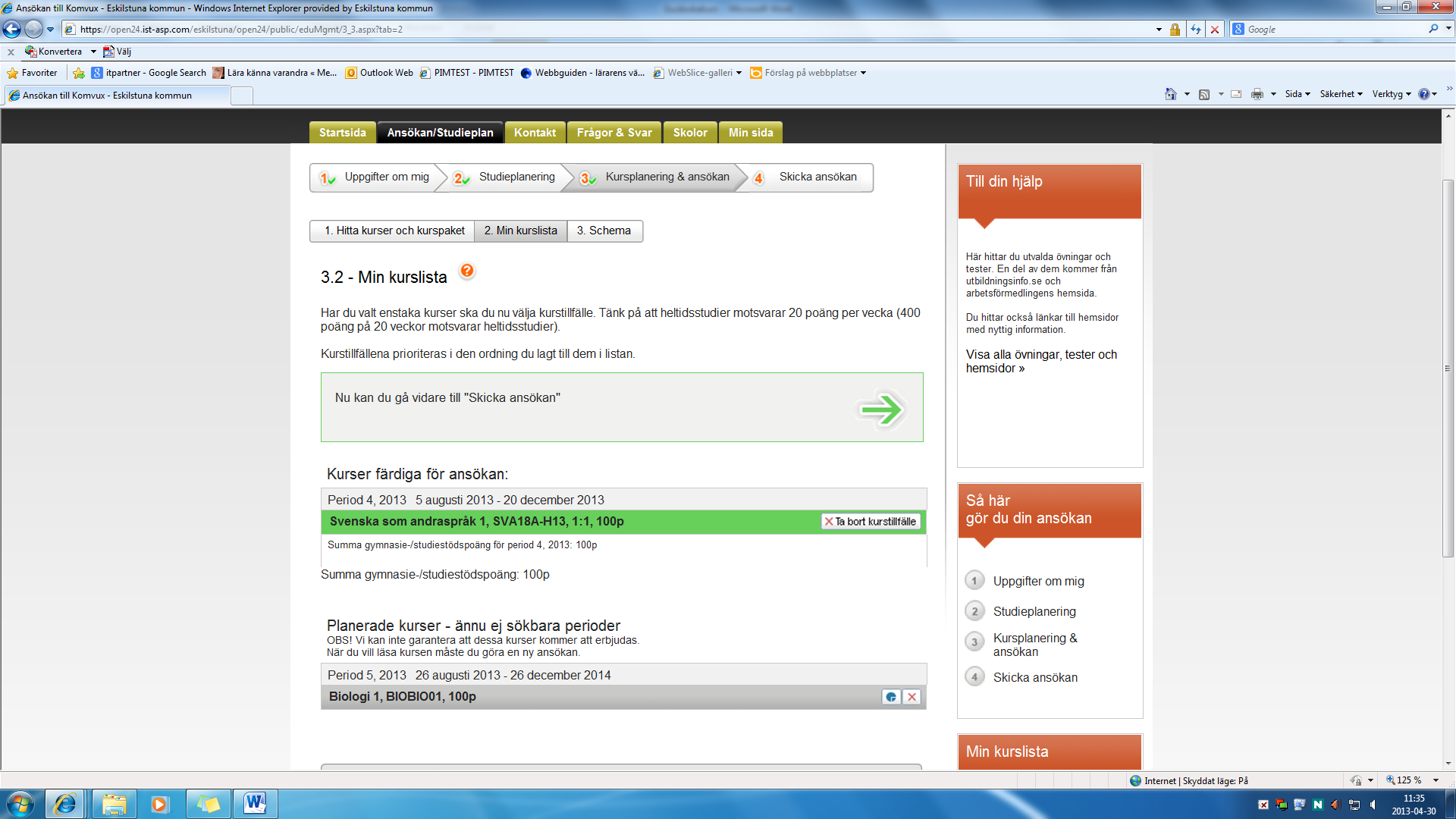The height and width of the screenshot is (819, 1456).
Task: Open the Verktyg menu dropdown
Action: (x=1392, y=94)
